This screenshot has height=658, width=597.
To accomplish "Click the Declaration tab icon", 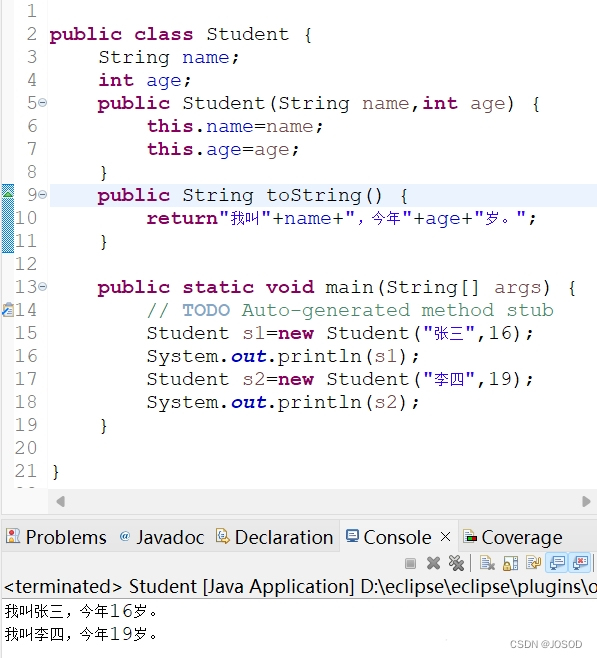I will [222, 536].
